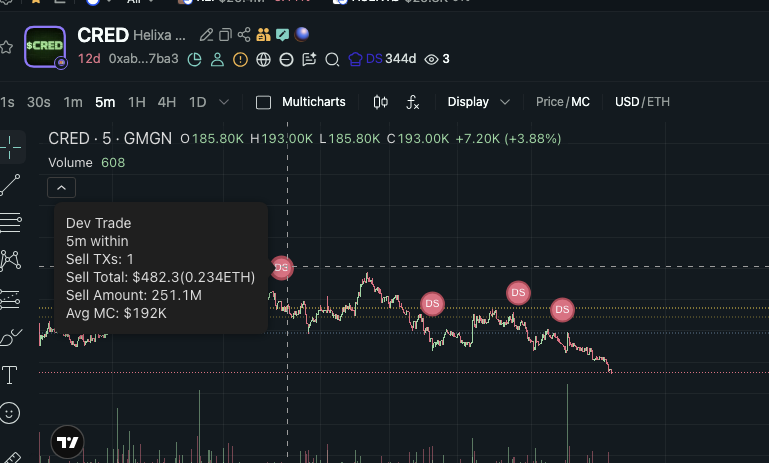This screenshot has width=769, height=463.
Task: Click the circle-minus icon in token header
Action: (x=286, y=60)
